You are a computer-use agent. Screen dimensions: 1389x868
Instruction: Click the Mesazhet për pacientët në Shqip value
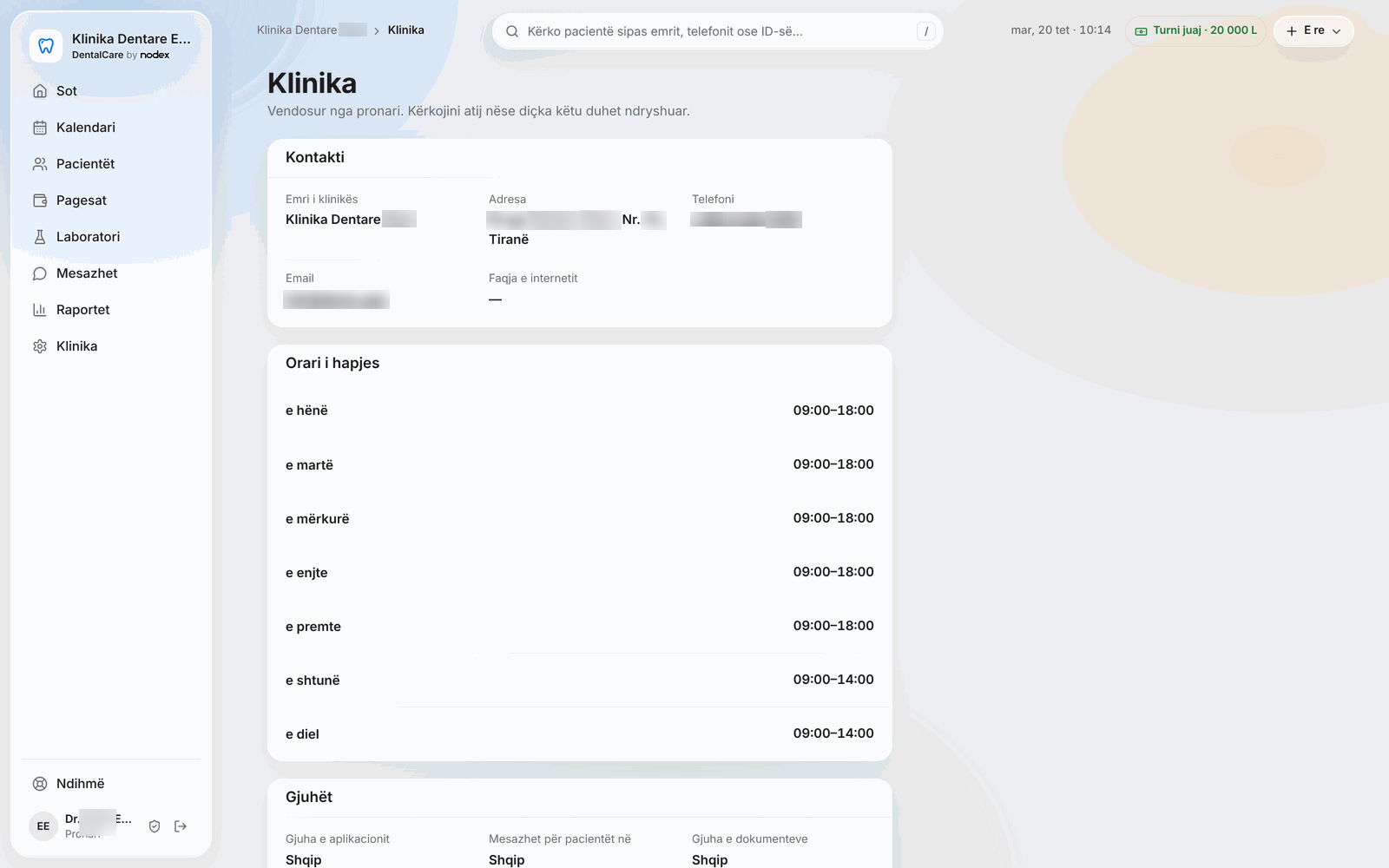click(x=507, y=859)
